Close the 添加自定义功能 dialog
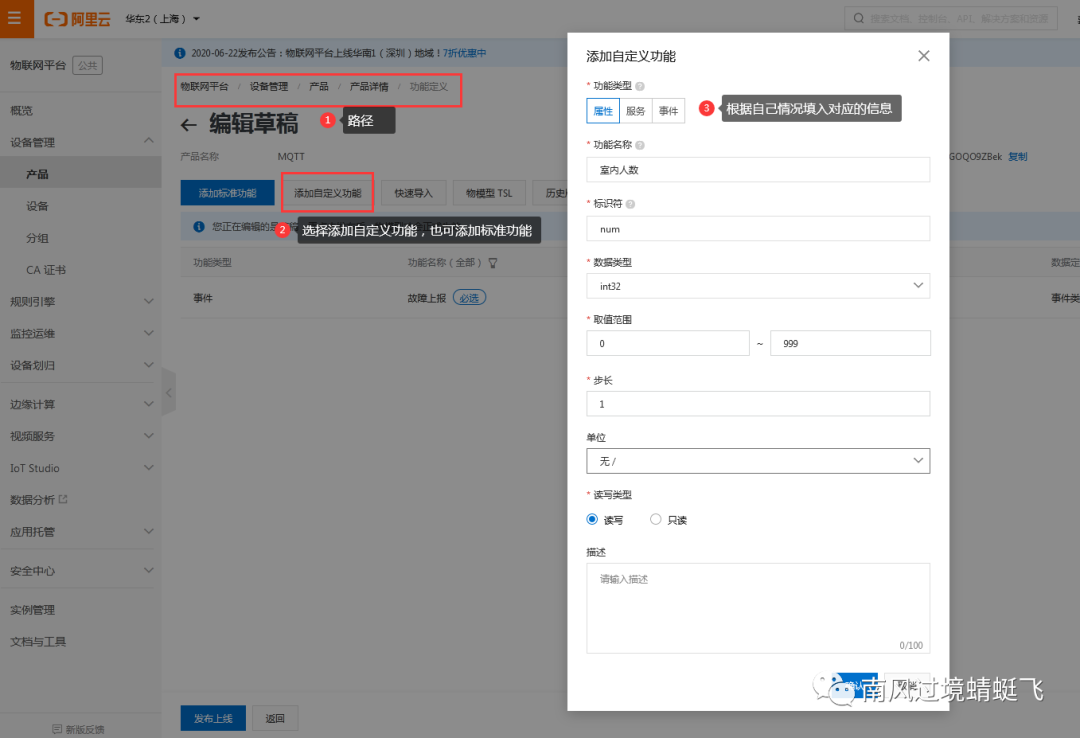This screenshot has height=738, width=1080. (924, 56)
